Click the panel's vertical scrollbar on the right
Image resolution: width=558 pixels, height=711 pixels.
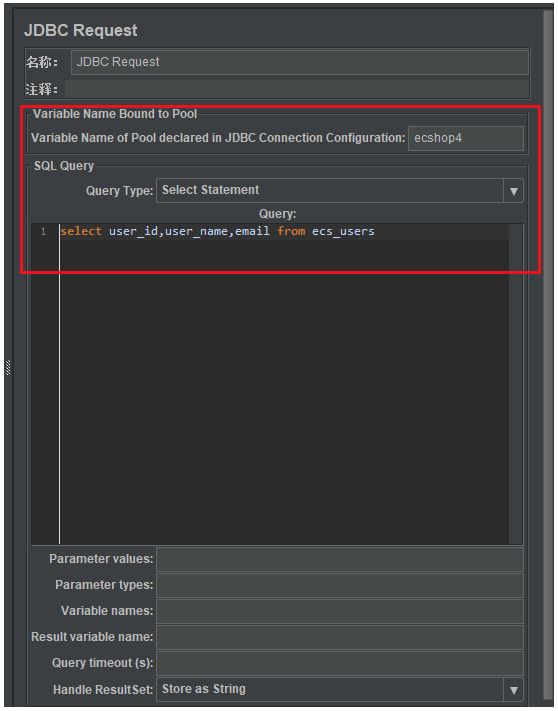[548, 354]
